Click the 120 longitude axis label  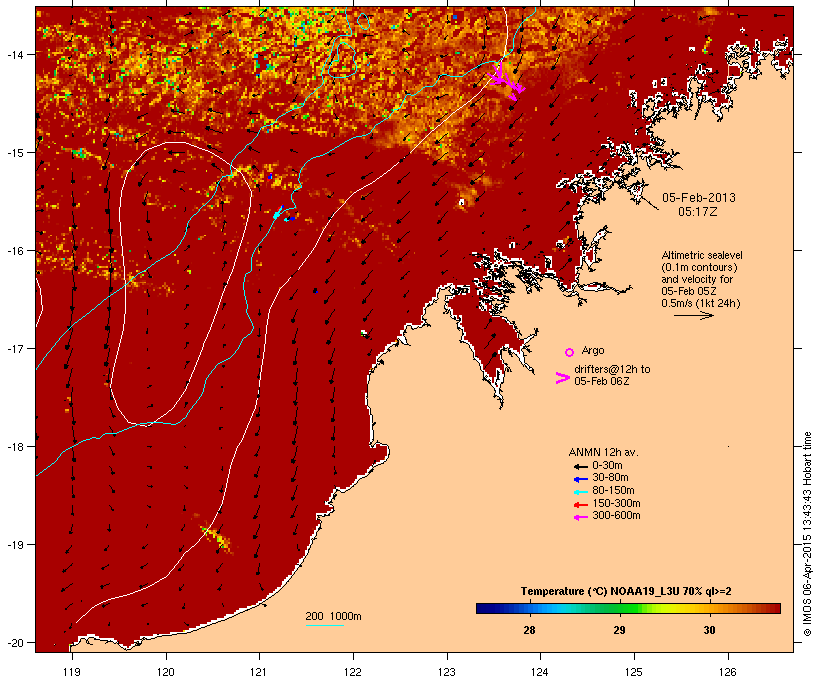[166, 672]
